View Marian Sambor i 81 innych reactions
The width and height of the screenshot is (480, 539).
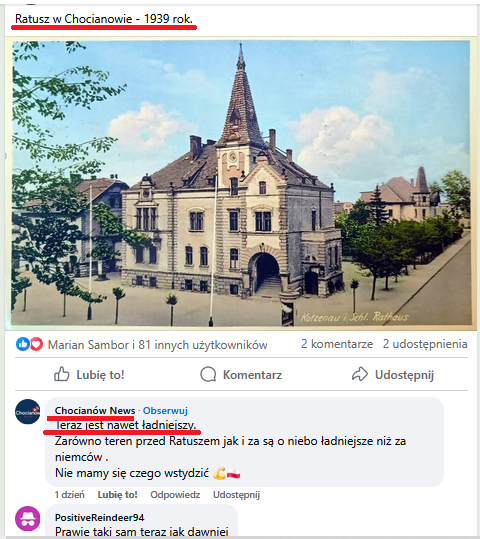[157, 344]
